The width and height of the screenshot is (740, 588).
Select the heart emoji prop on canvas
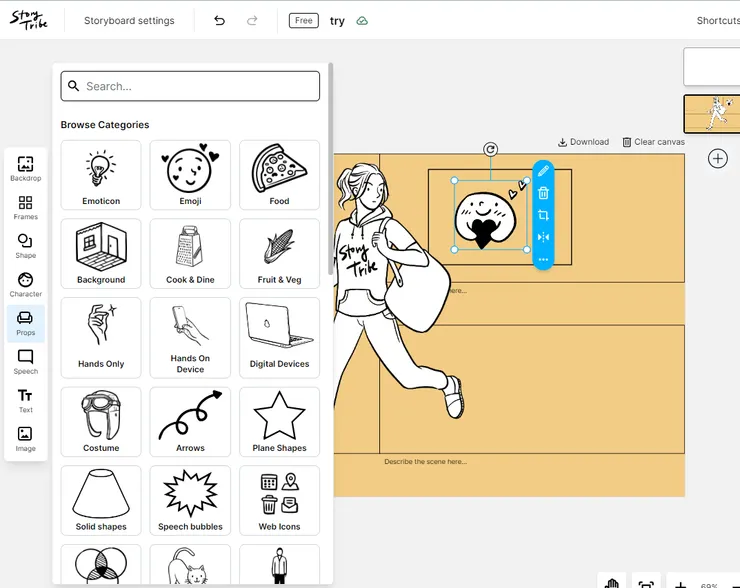pyautogui.click(x=490, y=215)
